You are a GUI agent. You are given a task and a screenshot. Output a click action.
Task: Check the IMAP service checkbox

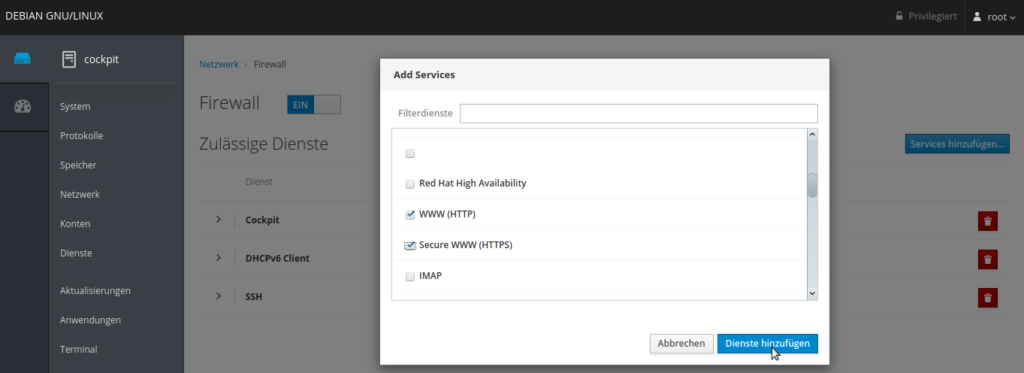(x=410, y=276)
